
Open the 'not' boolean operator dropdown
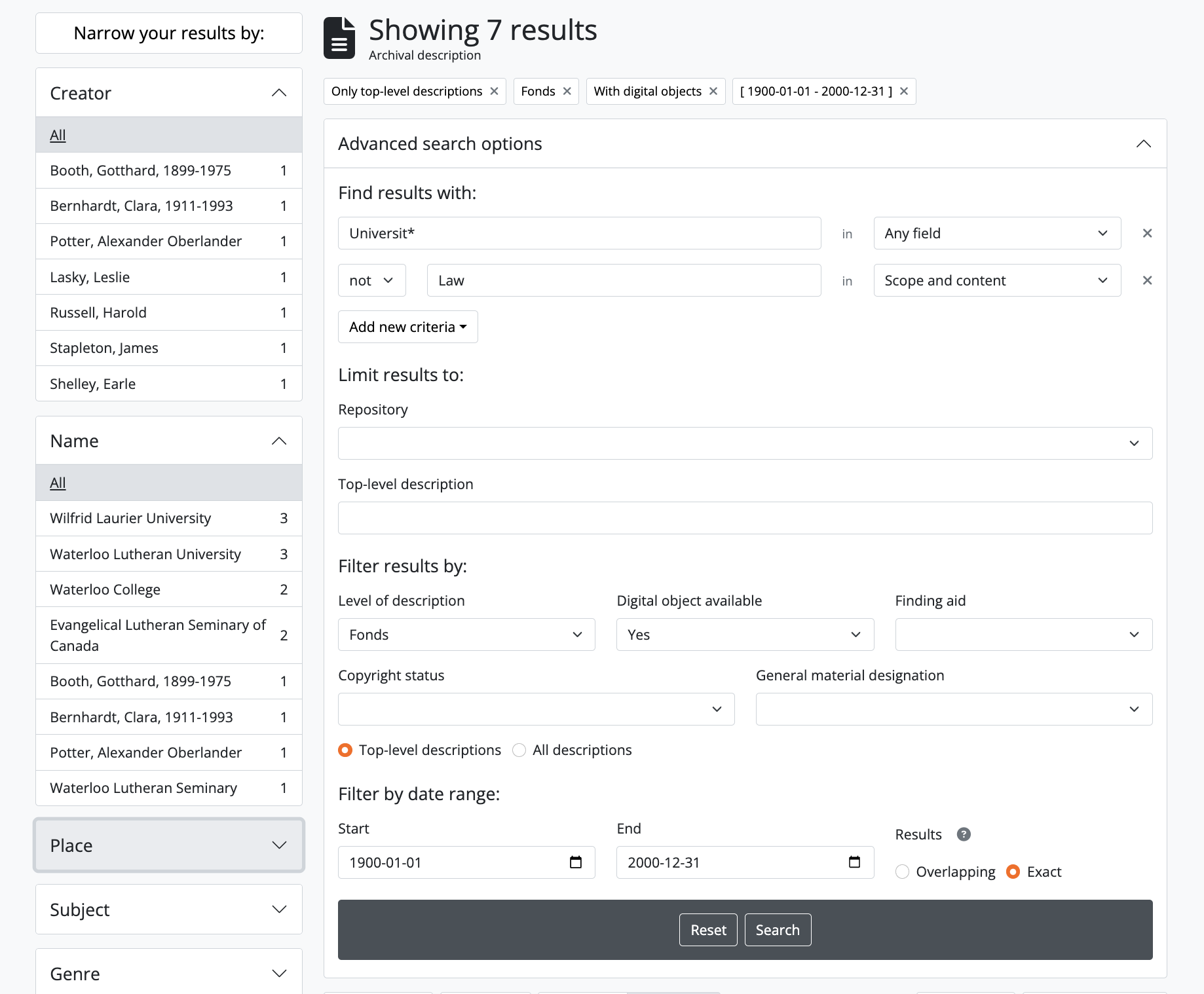(371, 280)
